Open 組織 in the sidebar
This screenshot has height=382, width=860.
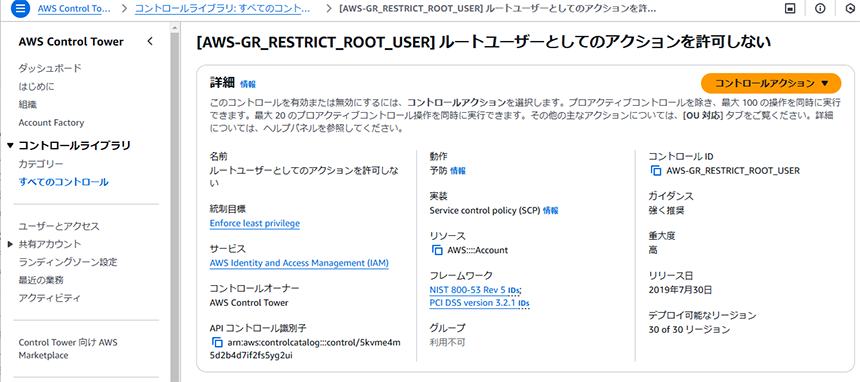[27, 104]
